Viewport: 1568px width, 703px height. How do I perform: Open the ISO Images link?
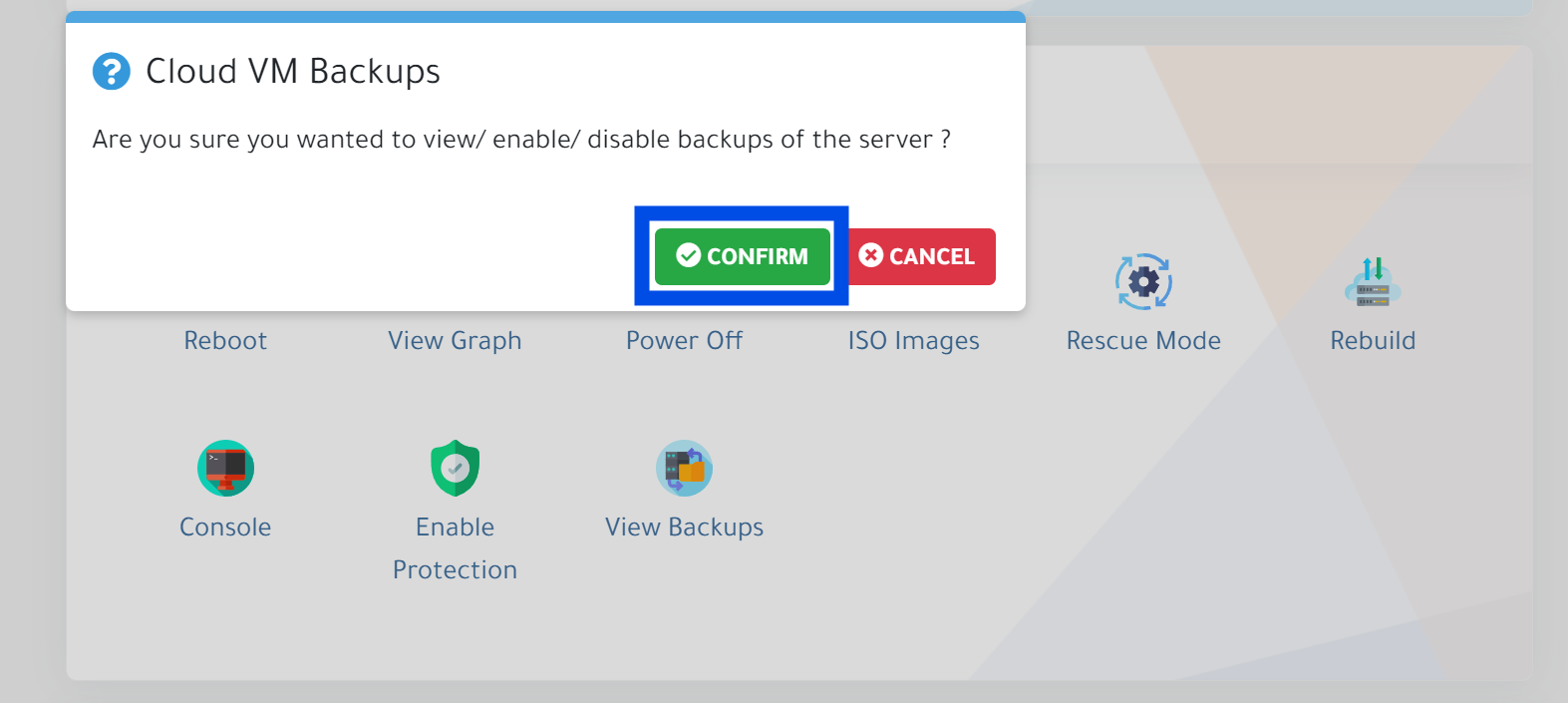click(913, 341)
